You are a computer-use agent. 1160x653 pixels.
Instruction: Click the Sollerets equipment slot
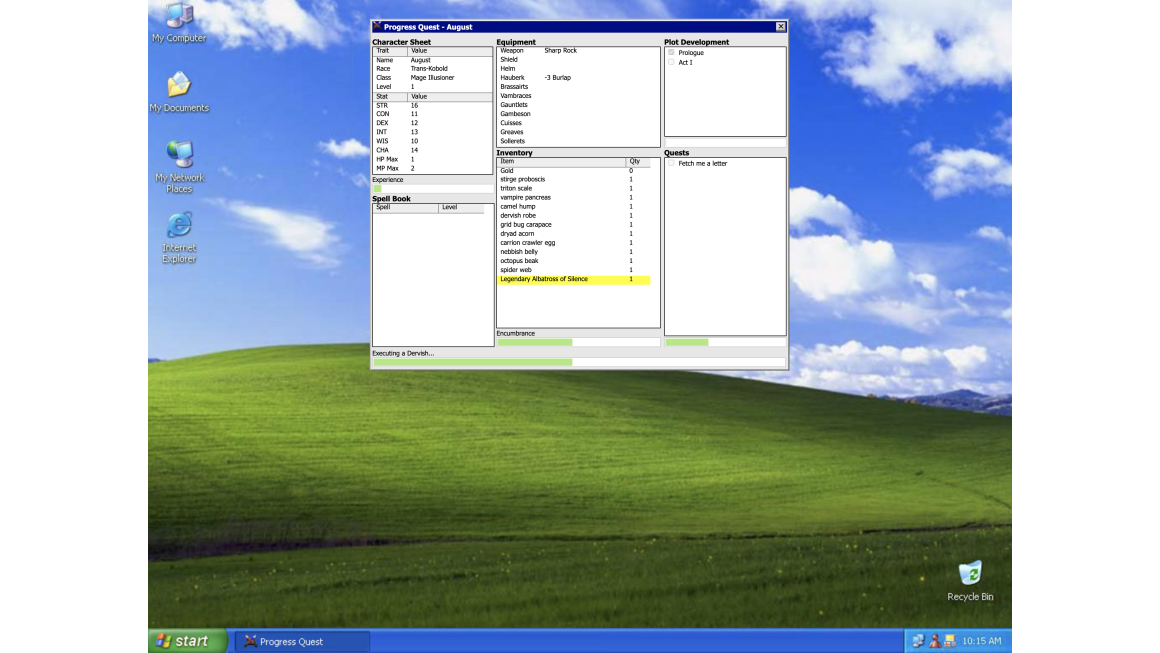[x=578, y=141]
